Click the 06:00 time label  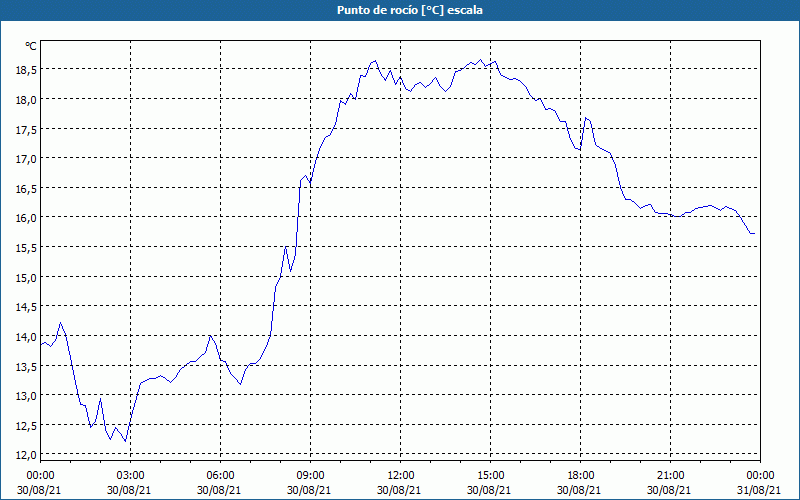tap(220, 476)
